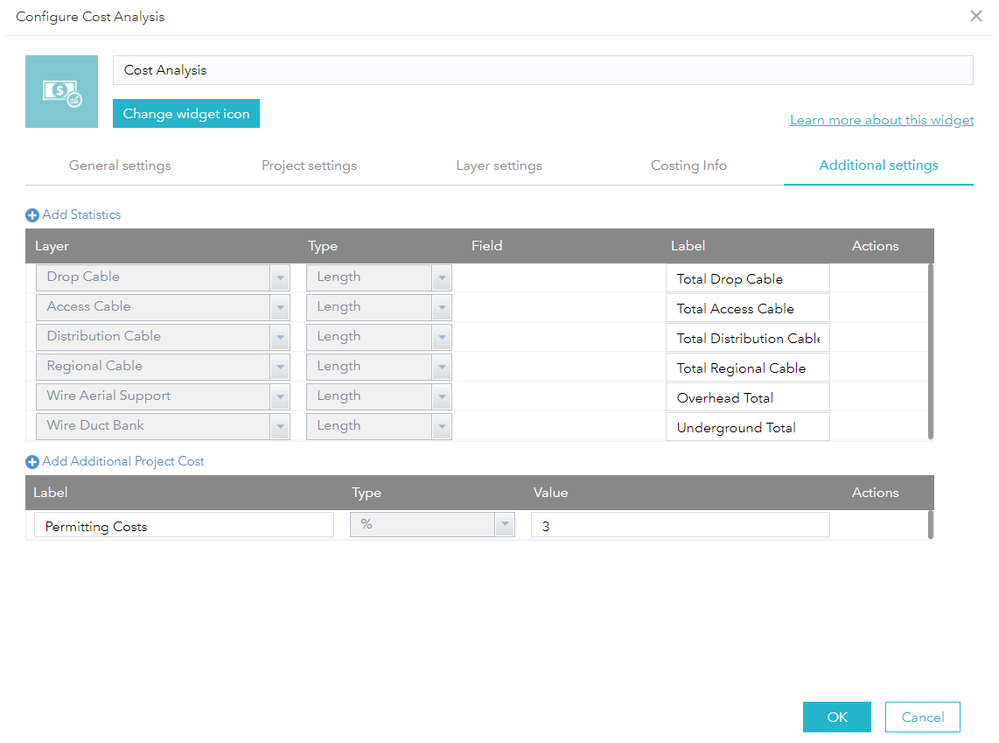Click the Layer column header in the statistics table

52,246
